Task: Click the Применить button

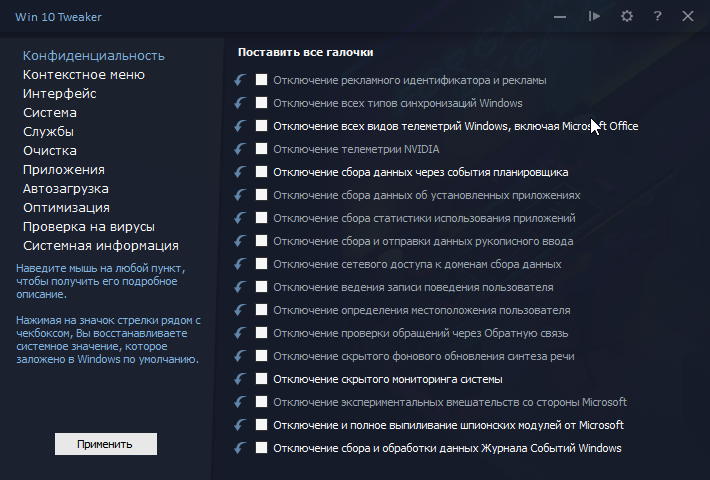Action: pyautogui.click(x=106, y=444)
